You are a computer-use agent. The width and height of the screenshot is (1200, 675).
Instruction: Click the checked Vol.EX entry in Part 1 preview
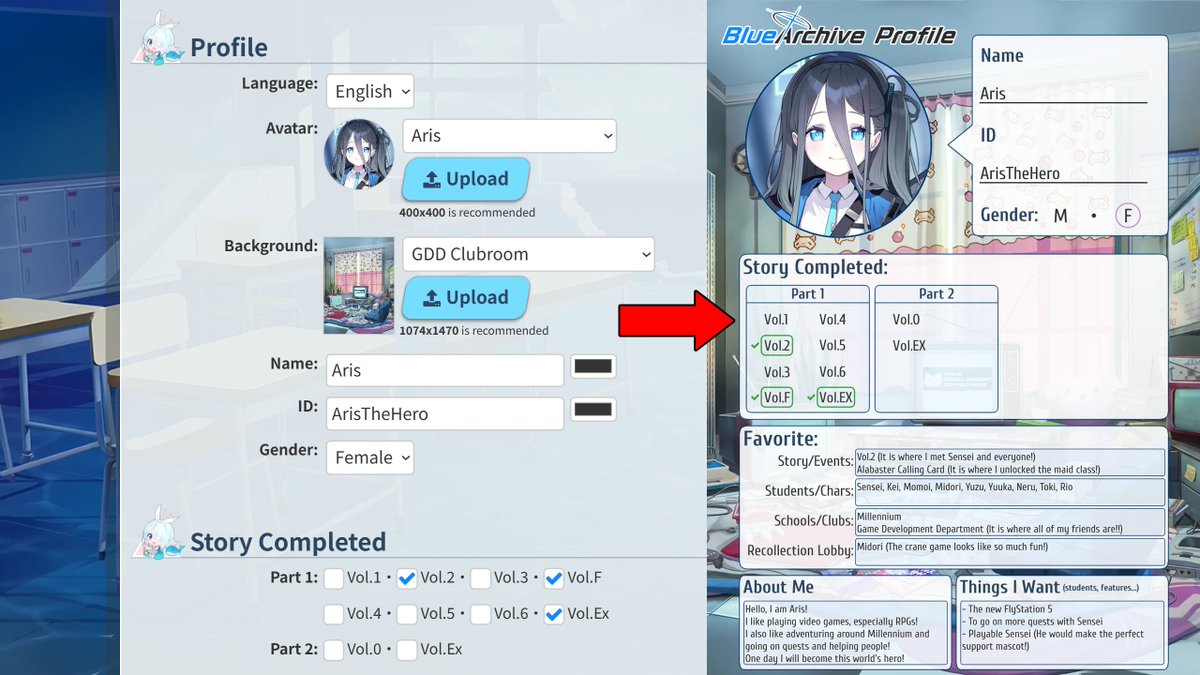point(836,398)
